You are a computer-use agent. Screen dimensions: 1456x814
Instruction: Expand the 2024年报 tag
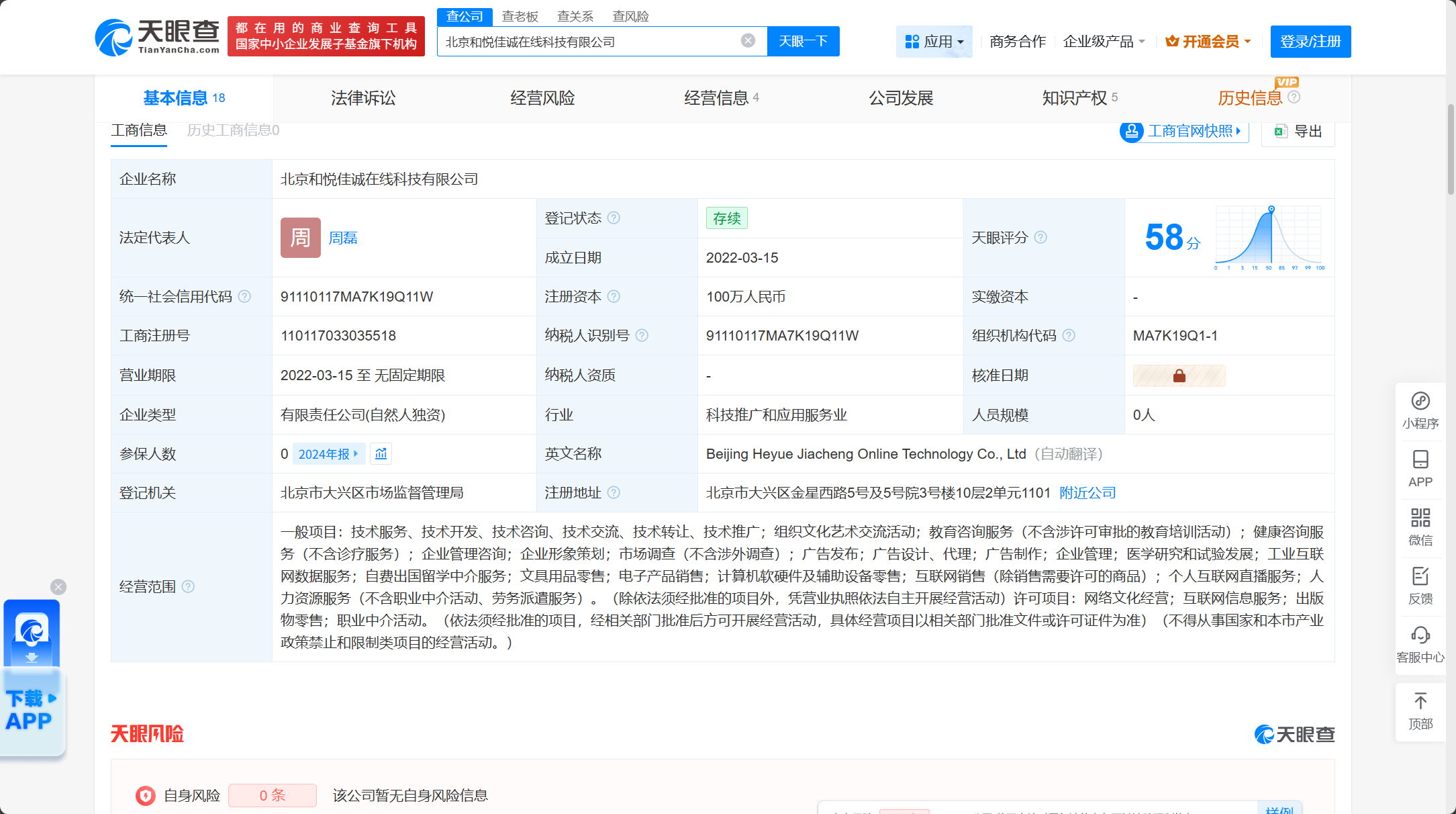tap(328, 454)
